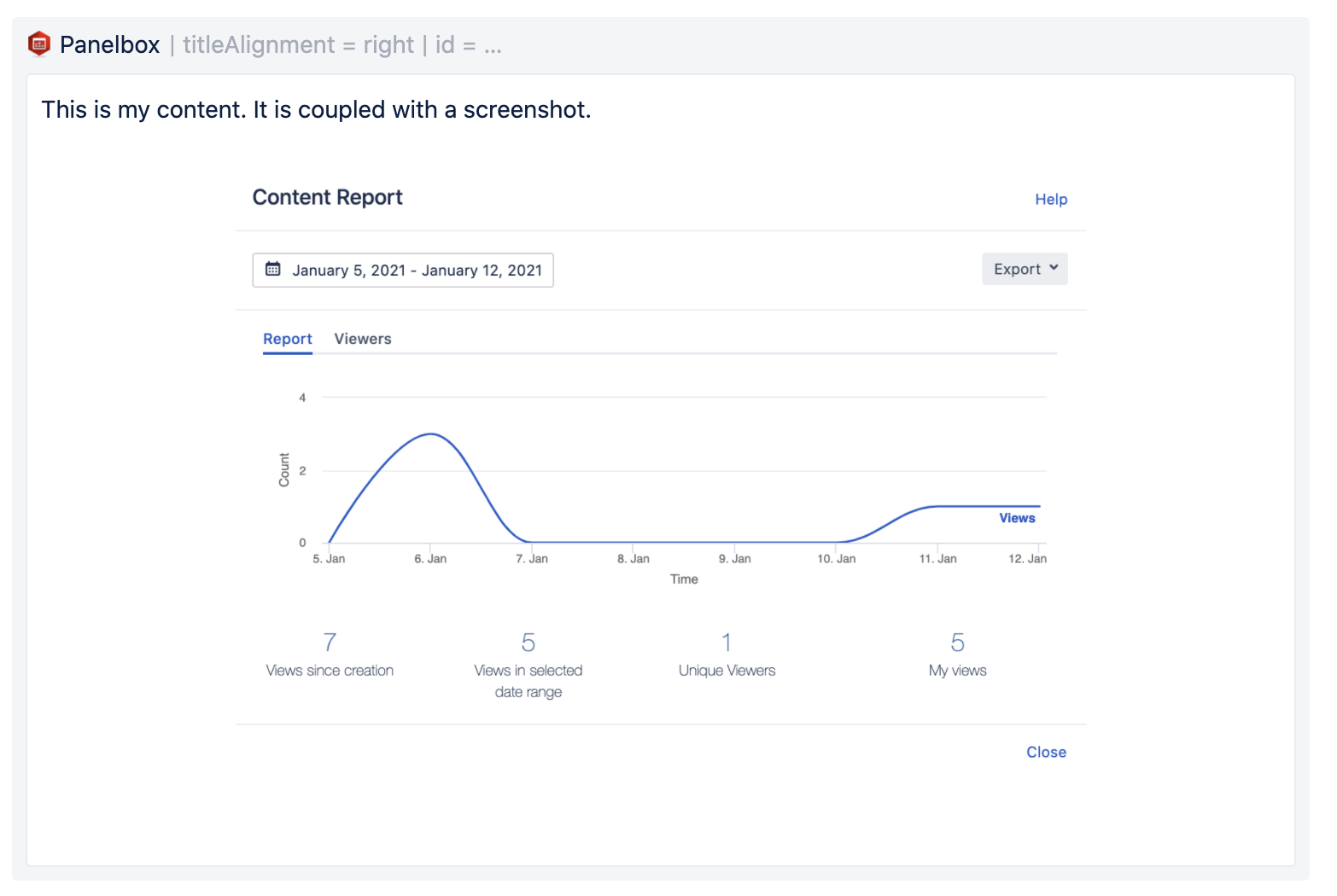
Task: Click the 7 Views since creation stat
Action: coord(330,643)
